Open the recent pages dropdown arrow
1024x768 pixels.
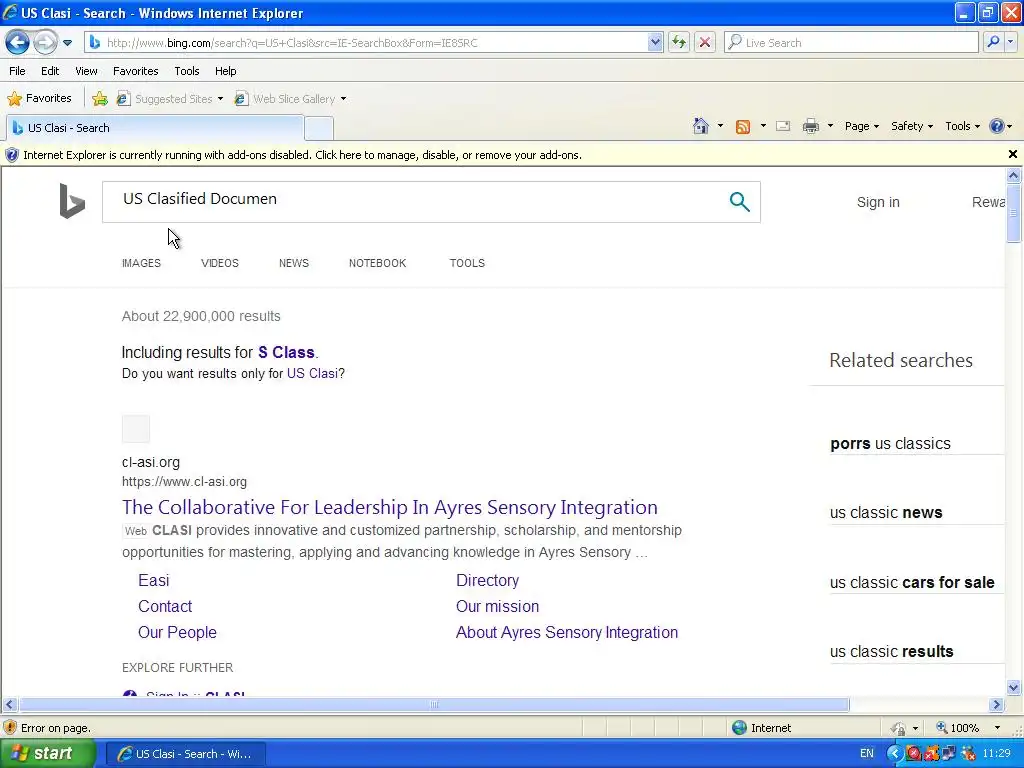[x=67, y=43]
